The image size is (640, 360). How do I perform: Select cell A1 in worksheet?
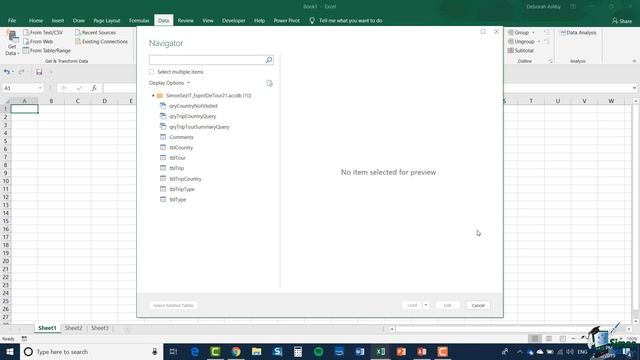(24, 109)
